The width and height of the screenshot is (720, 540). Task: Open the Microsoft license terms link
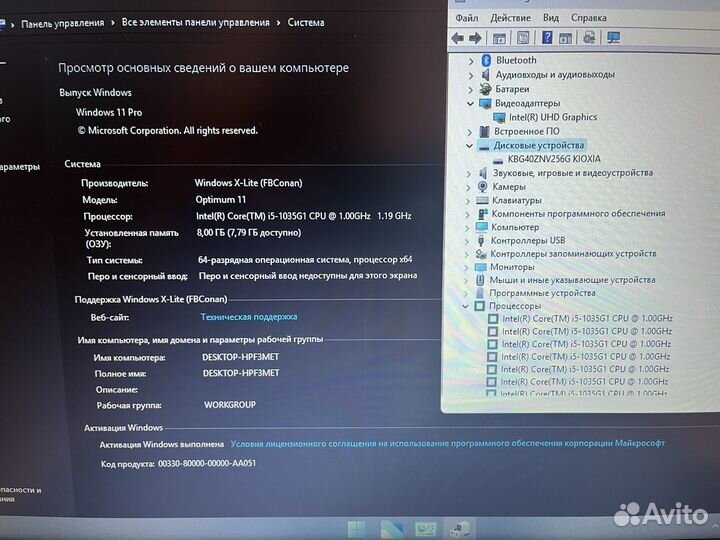(x=447, y=444)
